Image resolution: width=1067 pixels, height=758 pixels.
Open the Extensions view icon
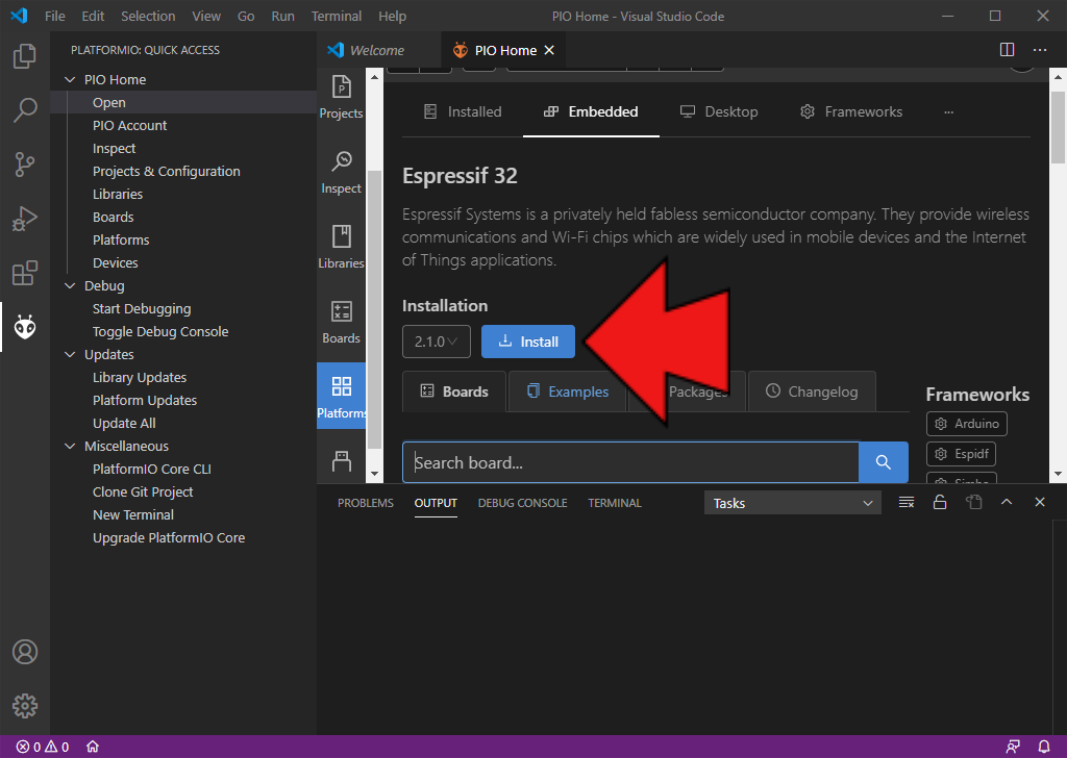click(25, 272)
